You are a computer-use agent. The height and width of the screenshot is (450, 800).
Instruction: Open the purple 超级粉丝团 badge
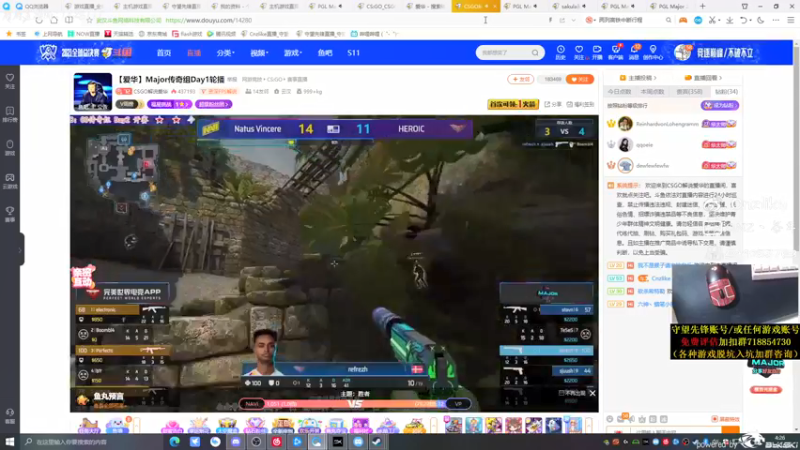point(213,104)
